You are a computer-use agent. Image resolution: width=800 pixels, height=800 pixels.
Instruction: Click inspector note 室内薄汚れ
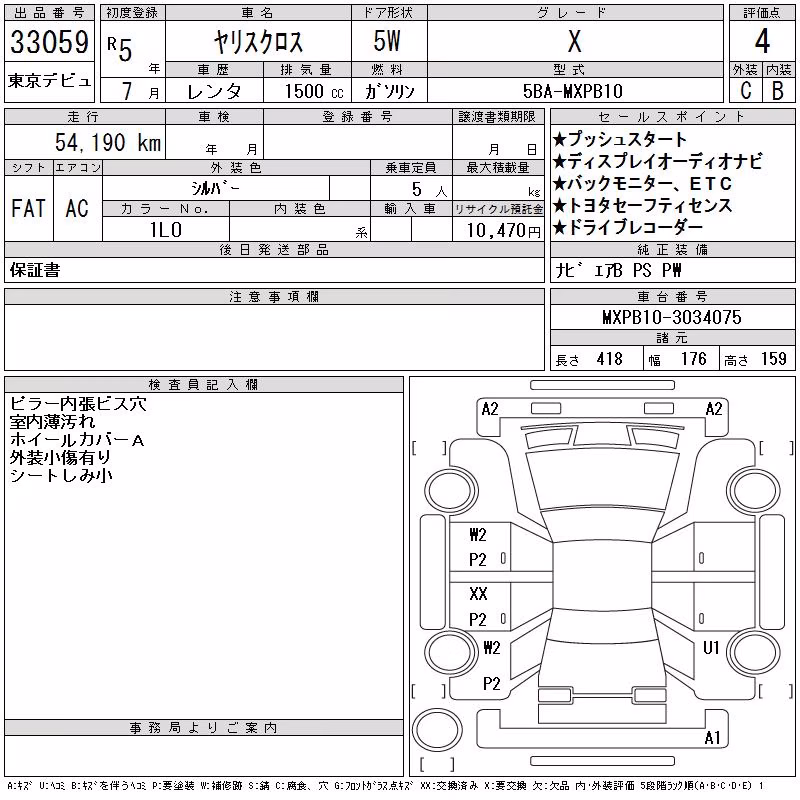pos(52,422)
